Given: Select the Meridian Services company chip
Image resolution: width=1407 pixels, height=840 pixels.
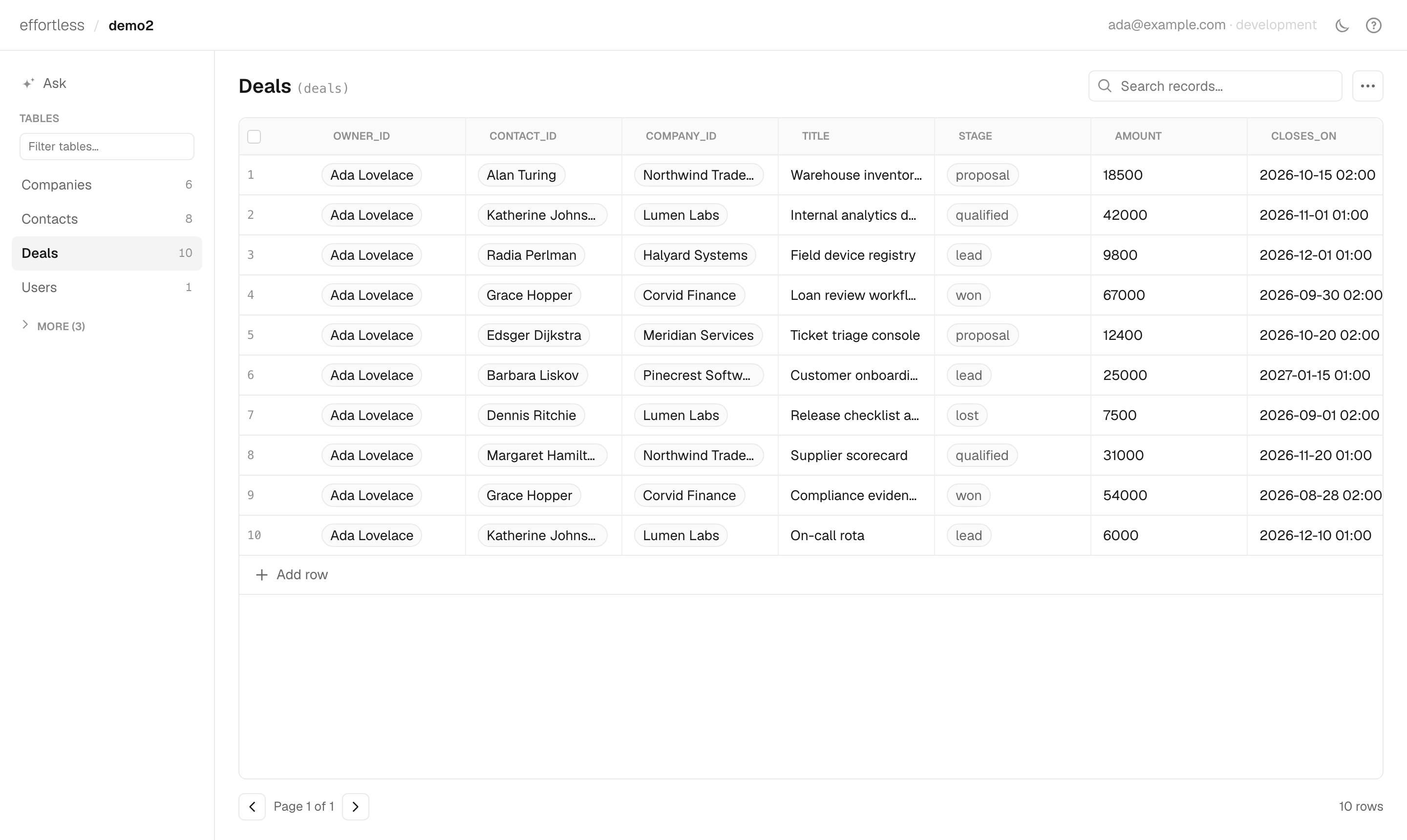Looking at the screenshot, I should (698, 335).
